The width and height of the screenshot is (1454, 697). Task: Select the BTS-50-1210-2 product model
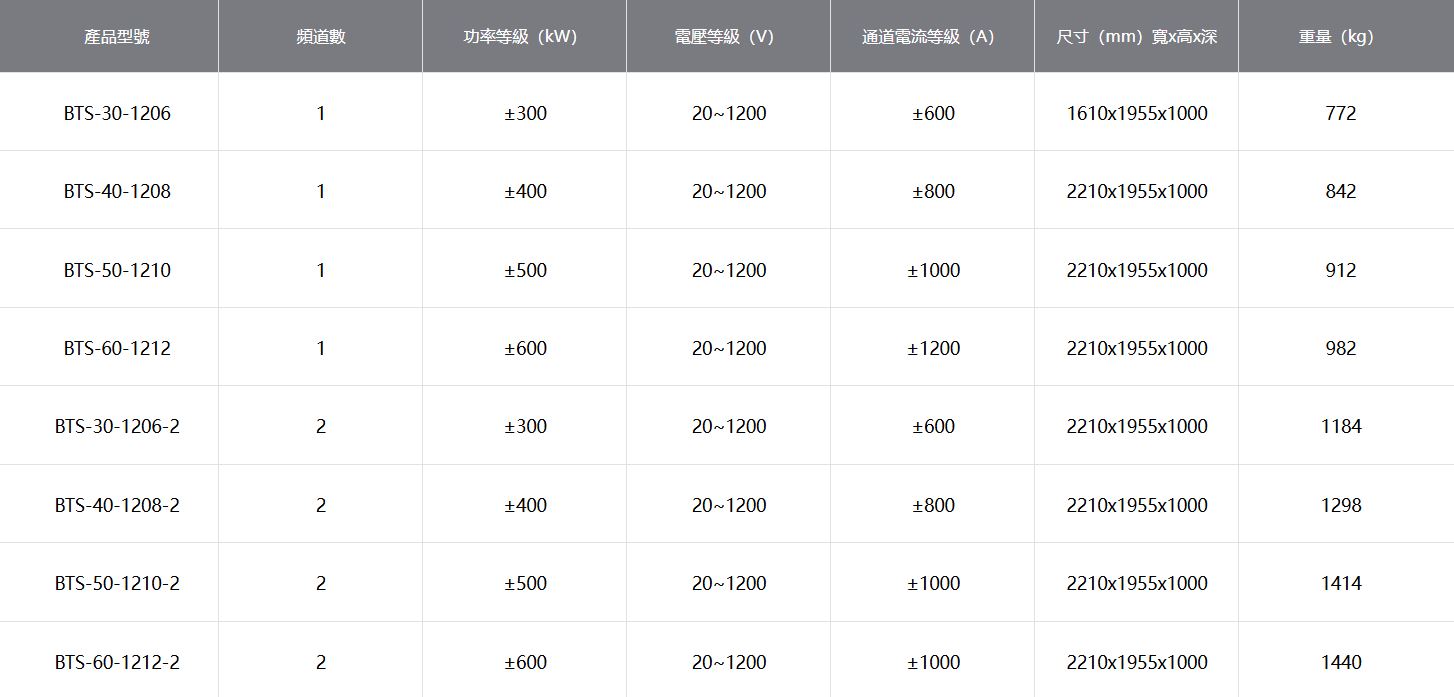[x=117, y=583]
